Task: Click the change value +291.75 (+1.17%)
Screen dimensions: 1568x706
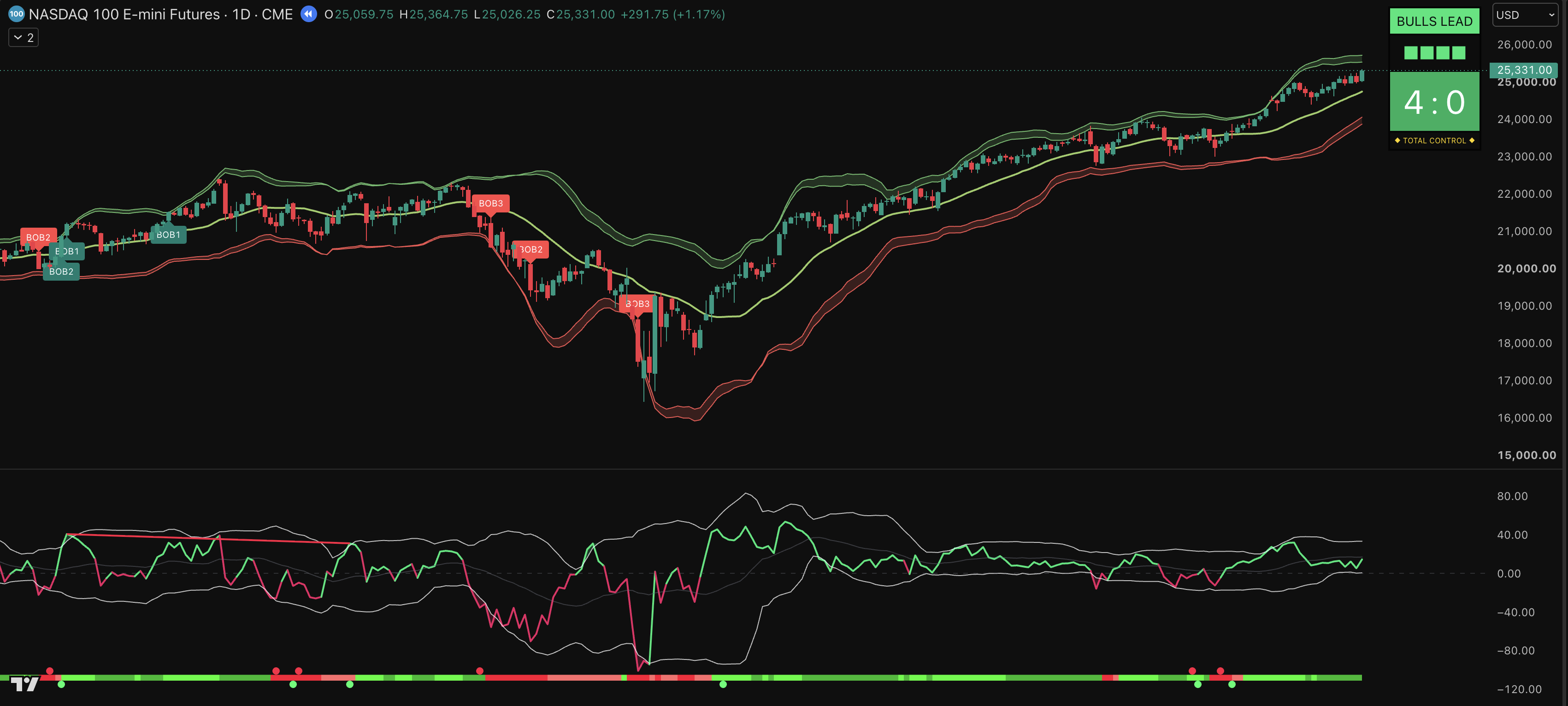Action: coord(672,14)
